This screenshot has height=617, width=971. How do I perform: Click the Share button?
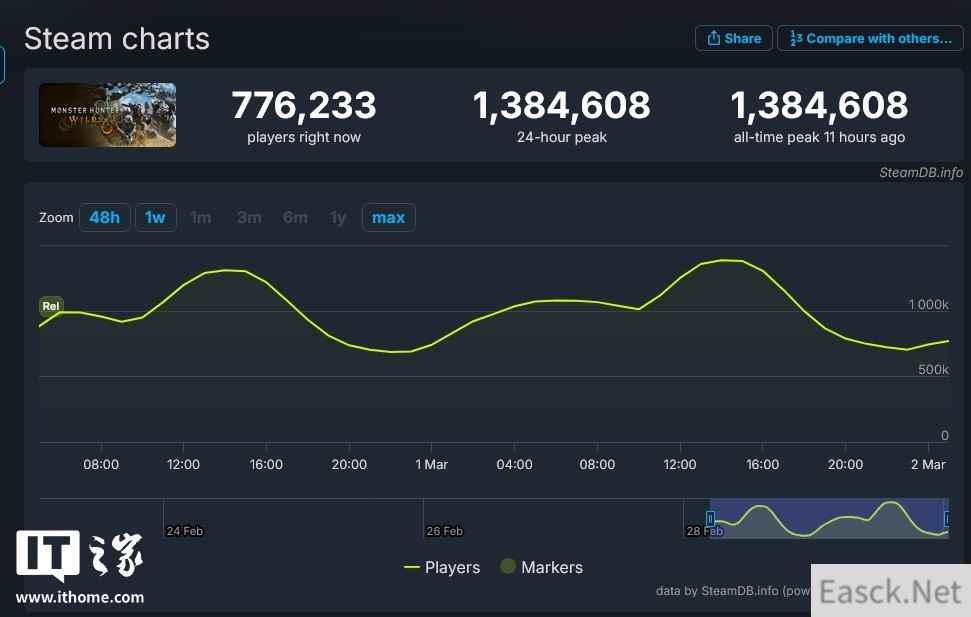click(x=733, y=38)
